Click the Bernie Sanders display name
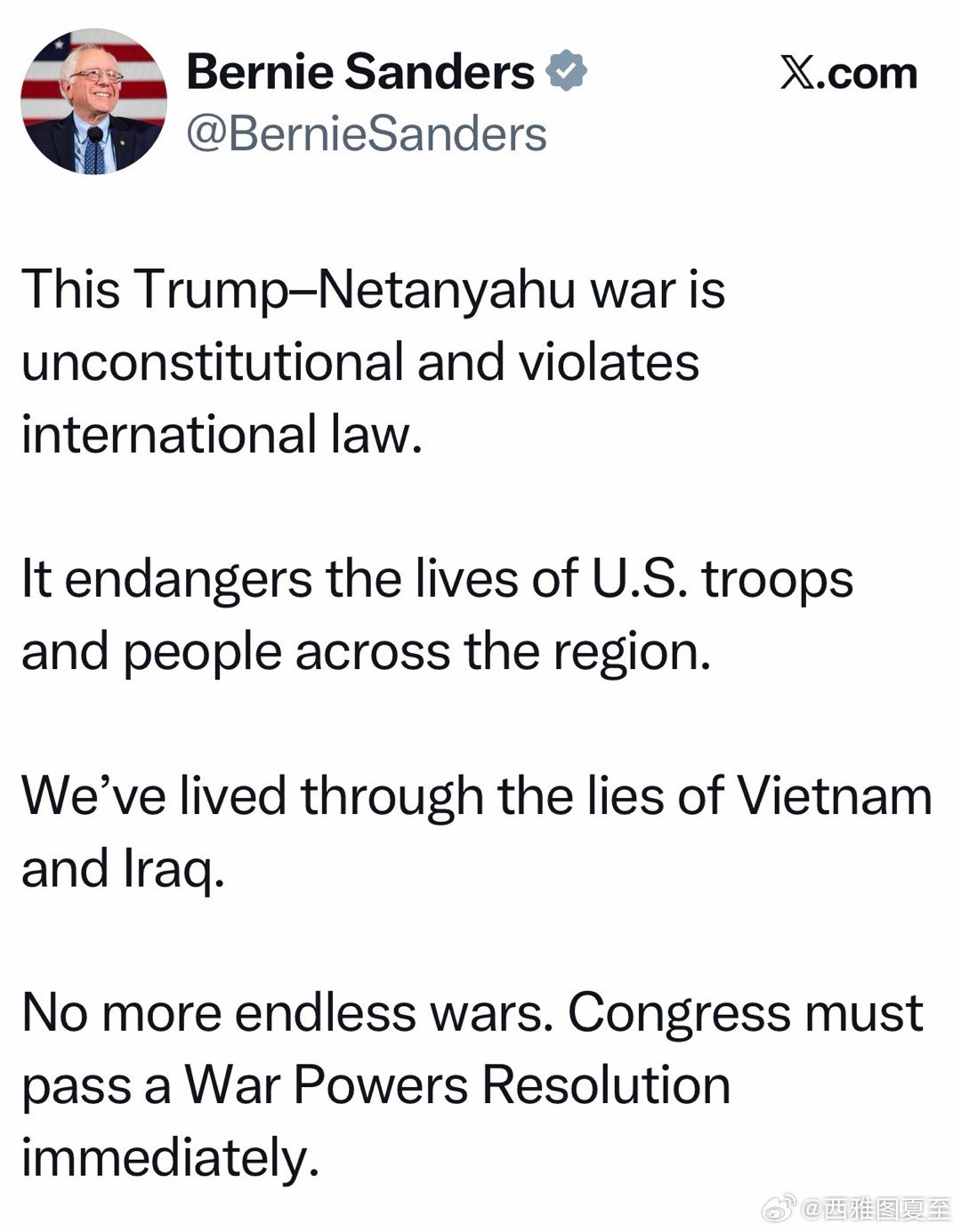 tap(360, 71)
